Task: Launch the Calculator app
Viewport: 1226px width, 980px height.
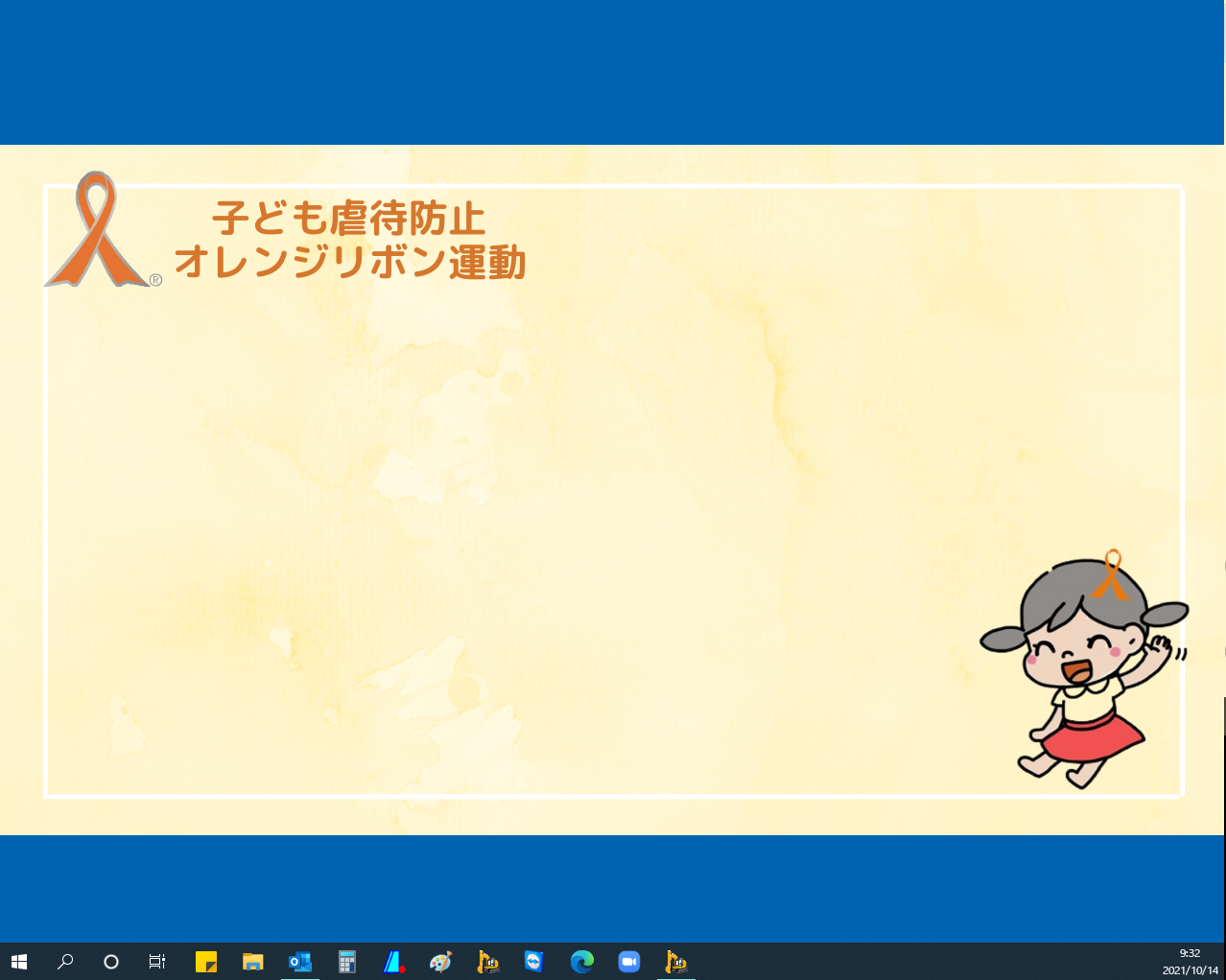Action: [x=347, y=962]
